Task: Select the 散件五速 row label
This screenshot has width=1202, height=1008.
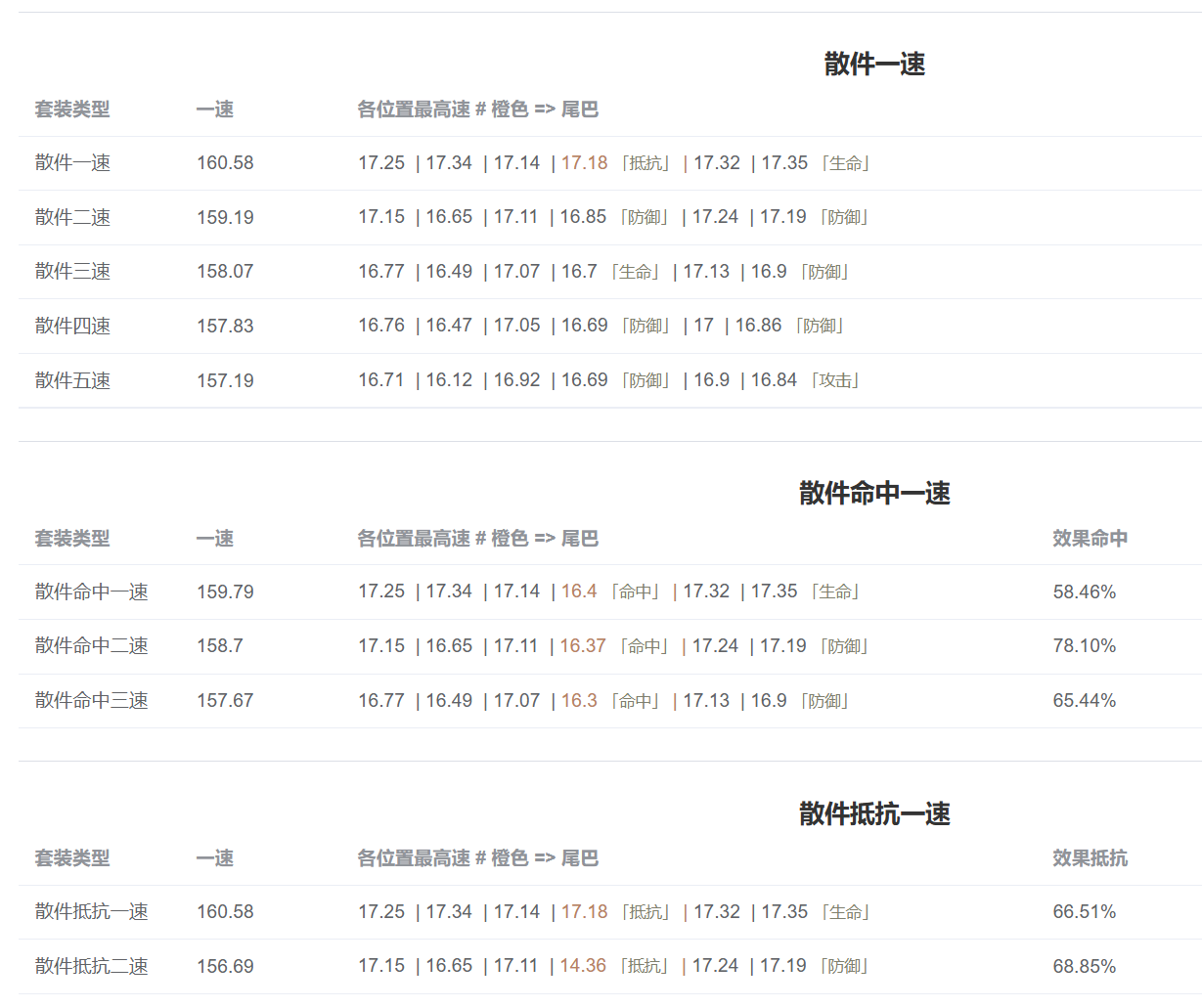Action: coord(72,380)
